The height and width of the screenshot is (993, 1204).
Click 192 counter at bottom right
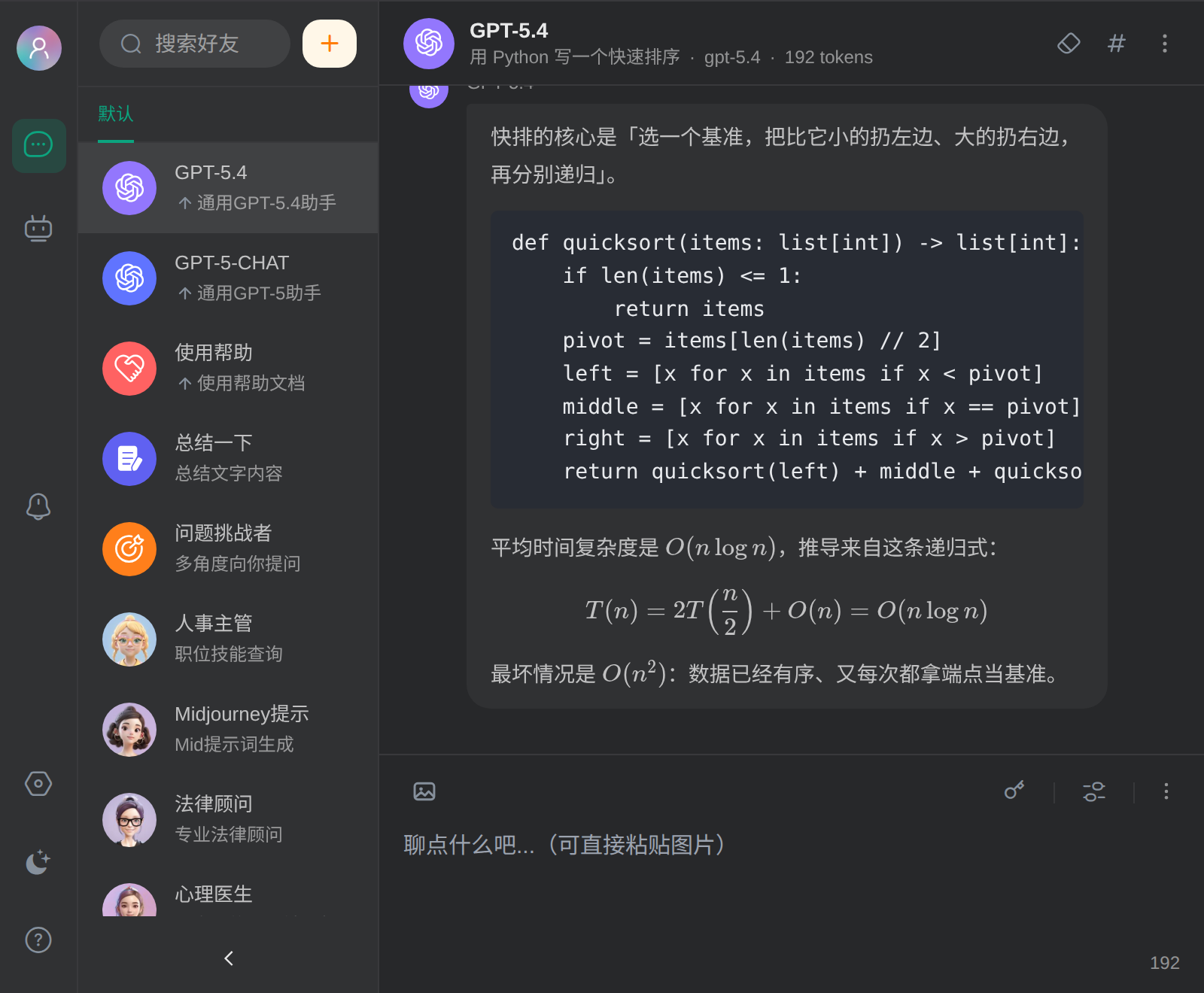(1165, 963)
